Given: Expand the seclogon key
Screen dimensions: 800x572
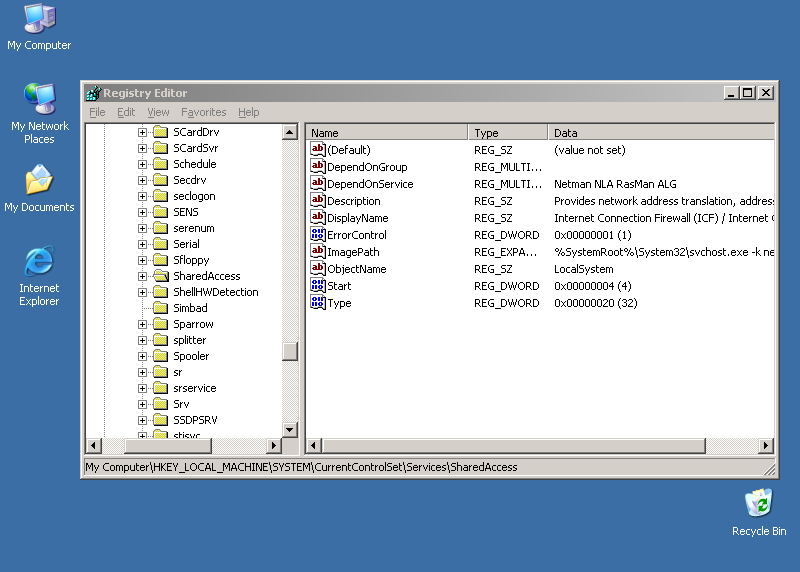Looking at the screenshot, I should (x=142, y=196).
